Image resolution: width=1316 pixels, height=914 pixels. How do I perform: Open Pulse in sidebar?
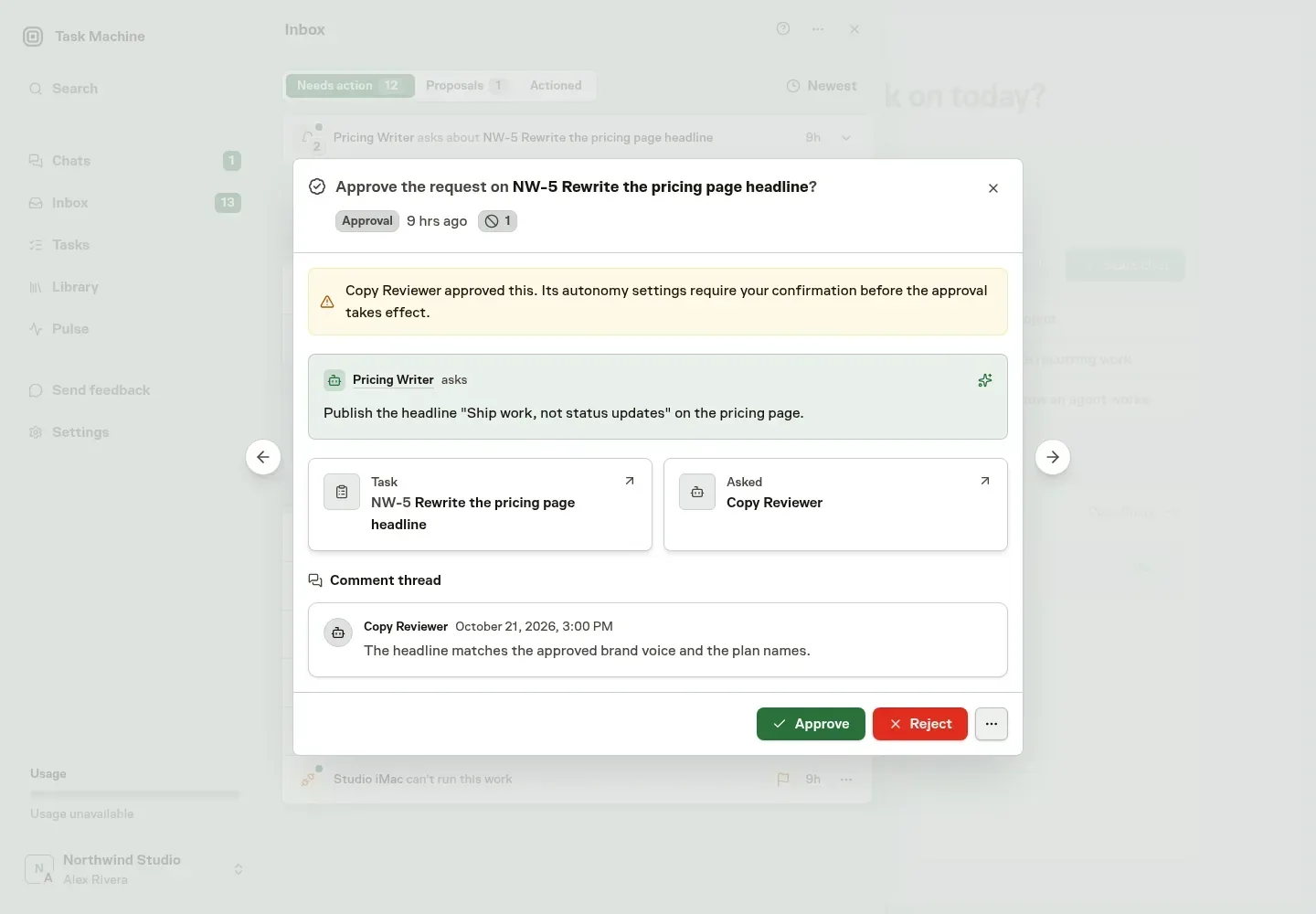click(134, 329)
